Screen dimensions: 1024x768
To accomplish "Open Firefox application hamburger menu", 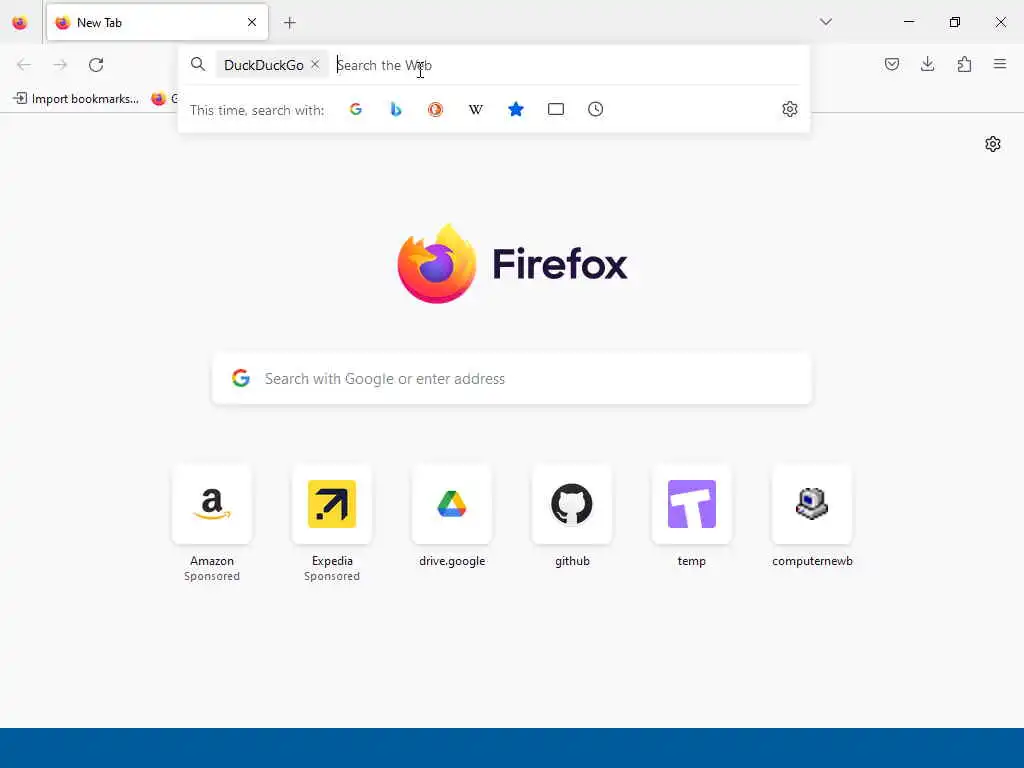I will (1000, 64).
